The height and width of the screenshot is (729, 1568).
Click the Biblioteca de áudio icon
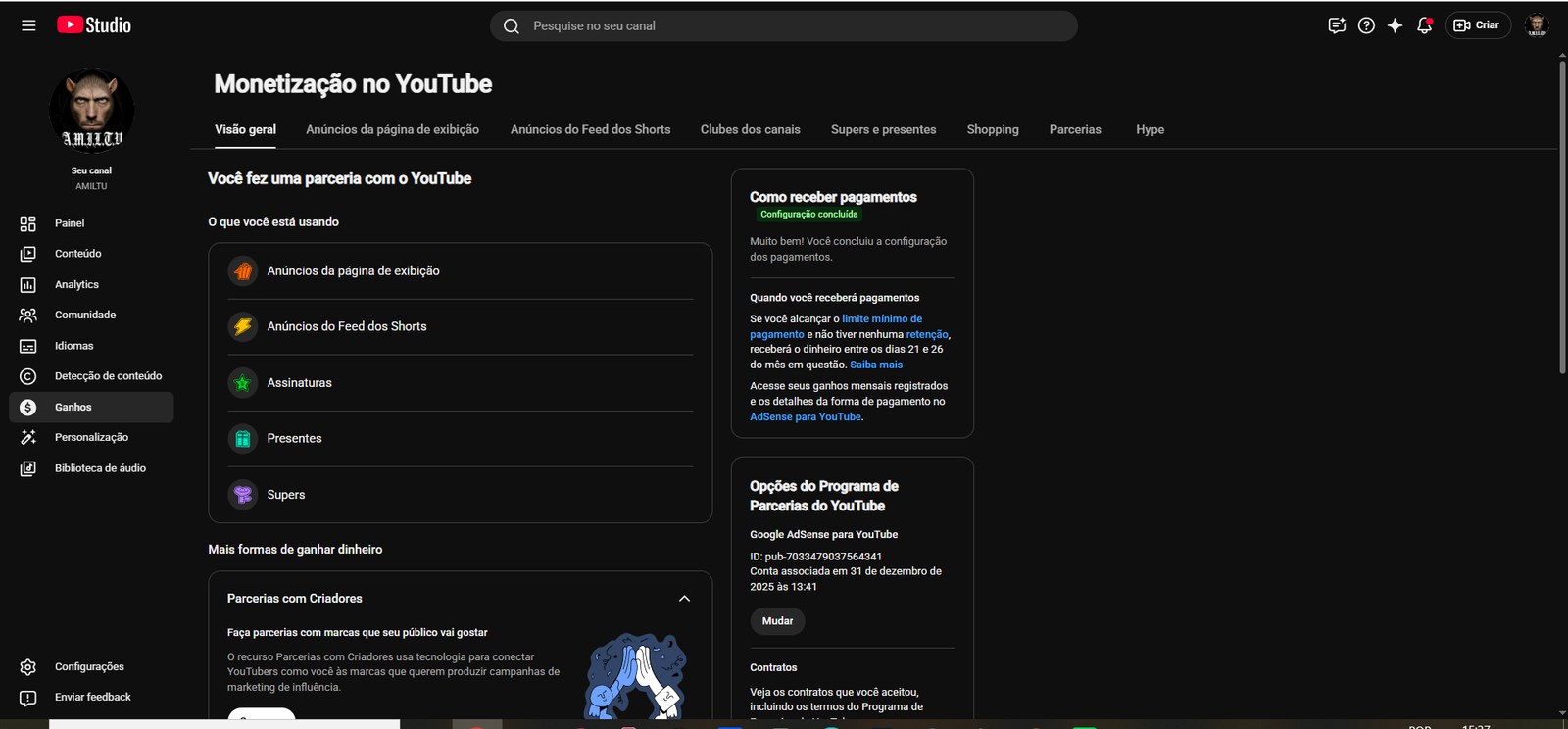[28, 468]
